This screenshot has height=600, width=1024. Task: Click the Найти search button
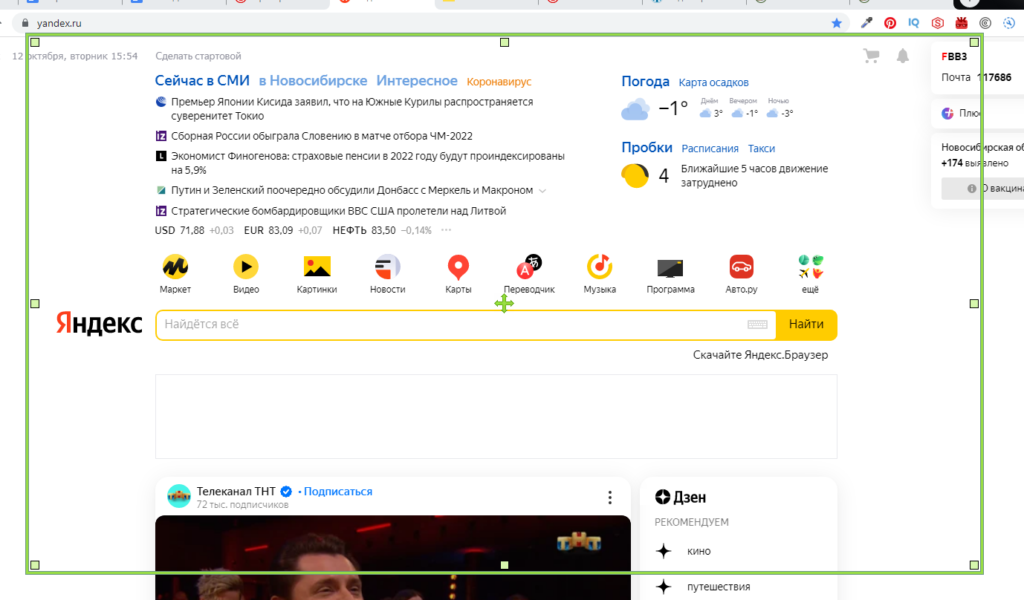pos(806,324)
